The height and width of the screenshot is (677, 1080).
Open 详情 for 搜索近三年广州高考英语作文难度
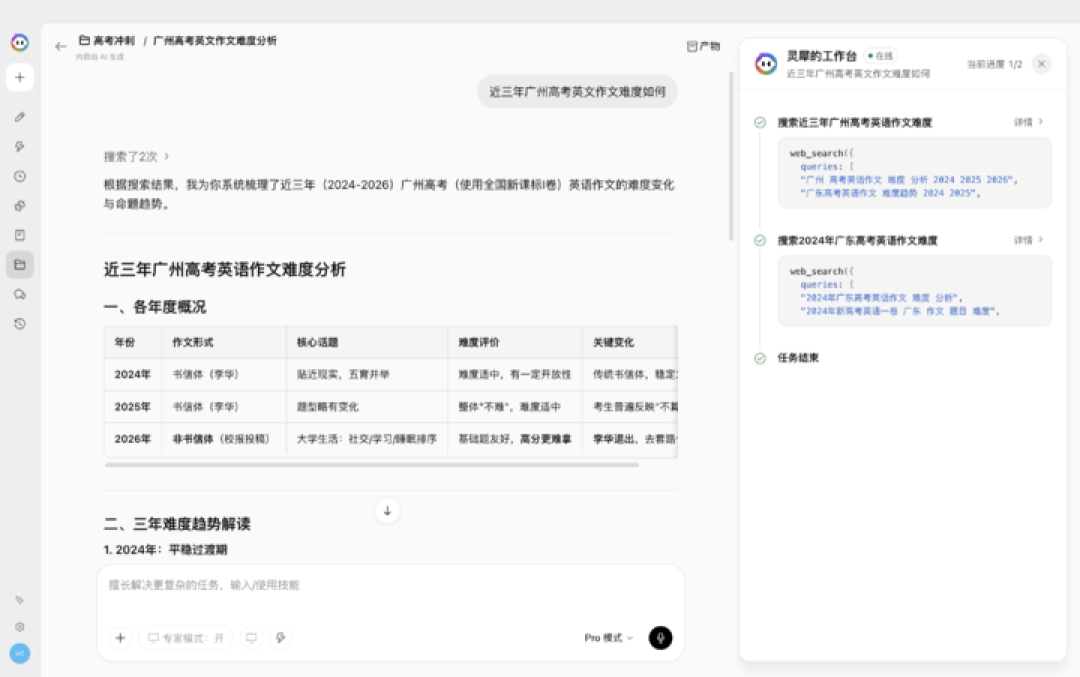pos(1028,122)
